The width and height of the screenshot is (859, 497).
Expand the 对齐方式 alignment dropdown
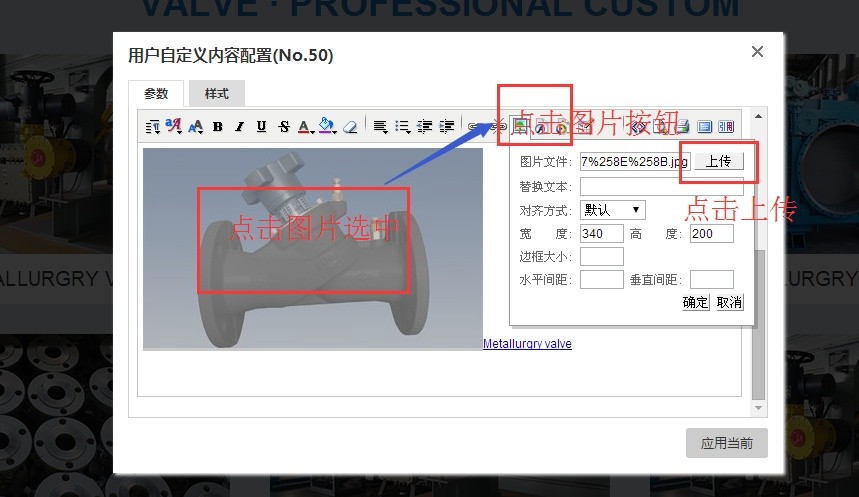coord(612,210)
